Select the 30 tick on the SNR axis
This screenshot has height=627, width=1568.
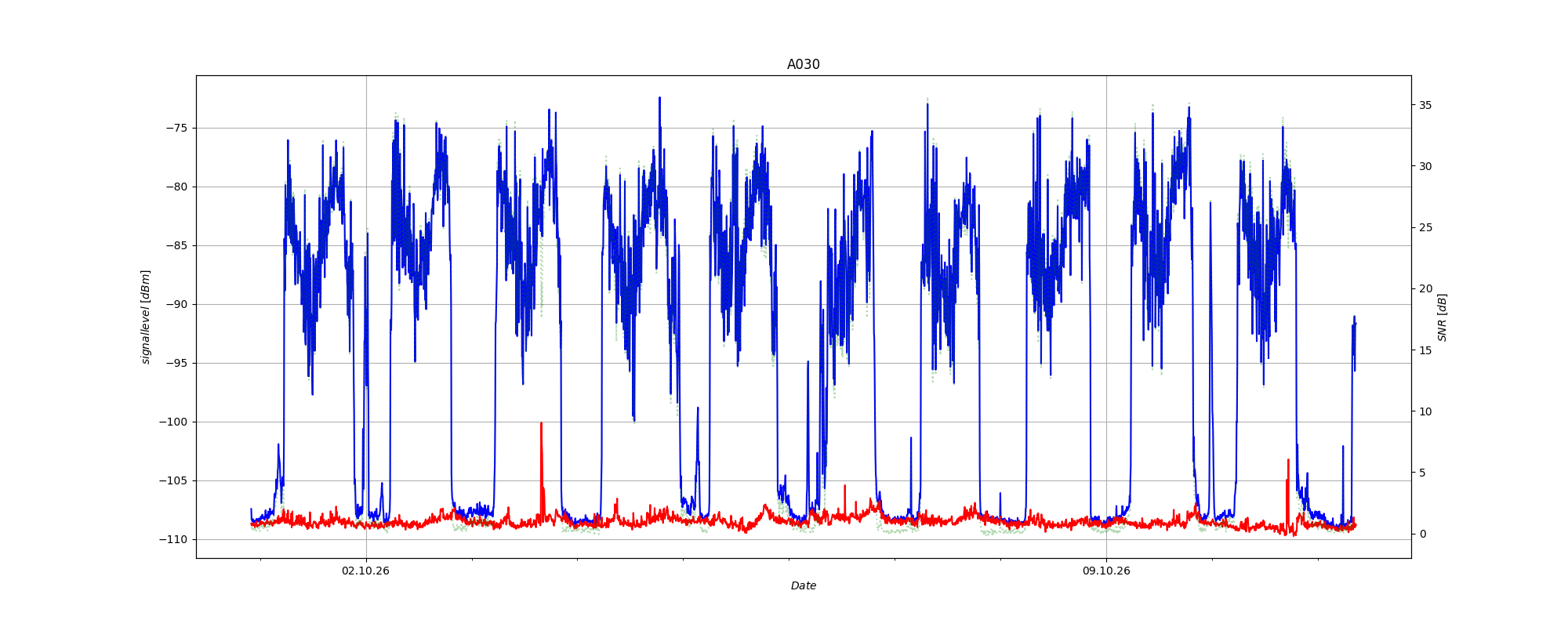pos(1425,167)
